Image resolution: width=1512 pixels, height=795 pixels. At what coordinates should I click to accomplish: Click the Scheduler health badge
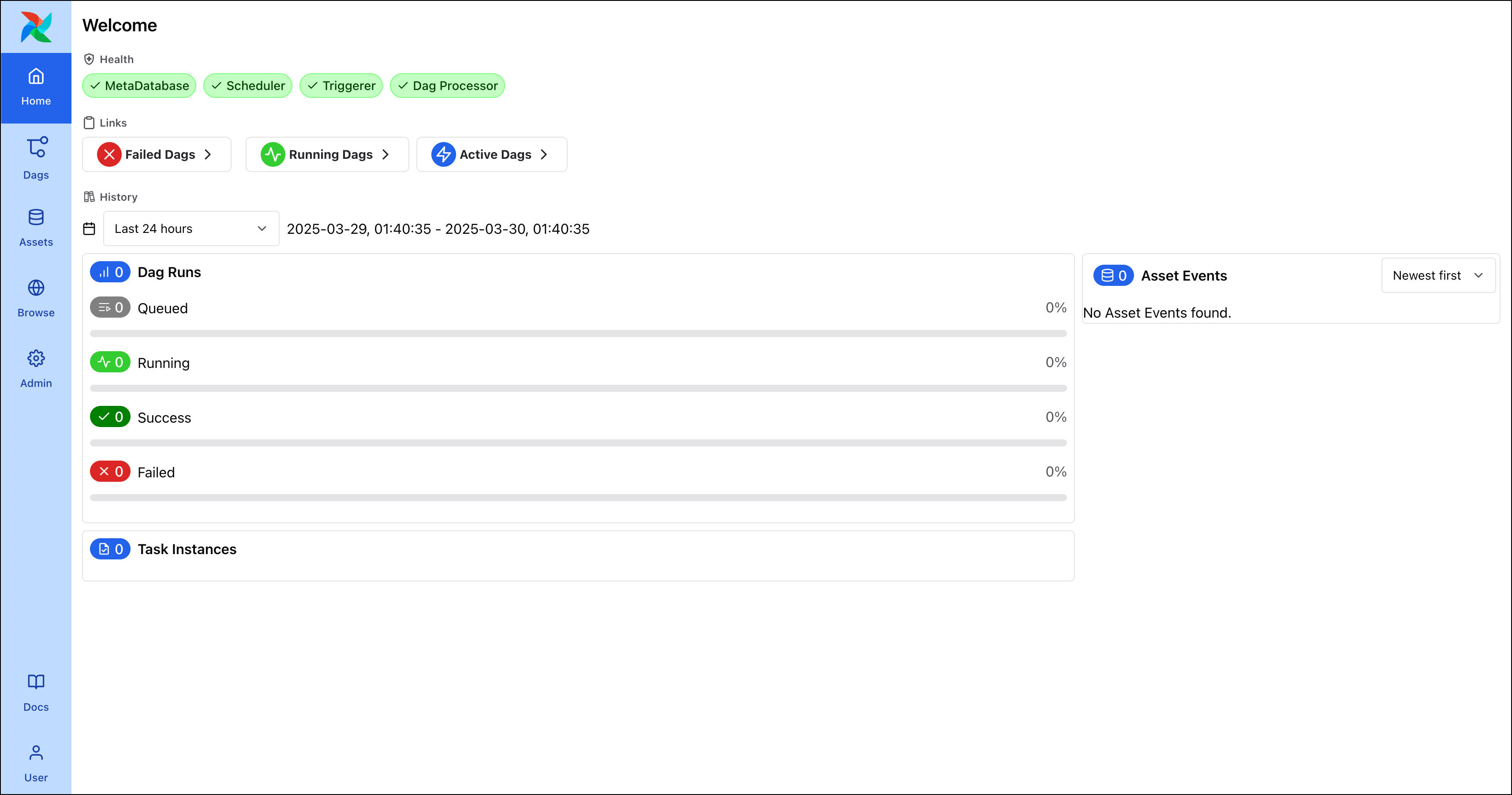click(x=248, y=85)
